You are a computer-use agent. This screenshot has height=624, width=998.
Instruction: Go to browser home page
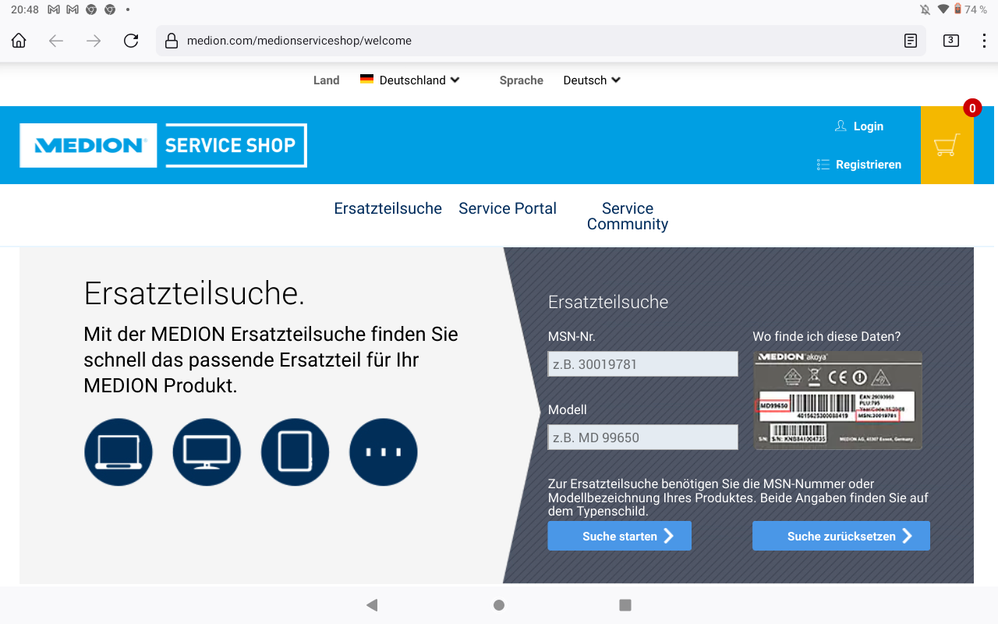pos(19,41)
